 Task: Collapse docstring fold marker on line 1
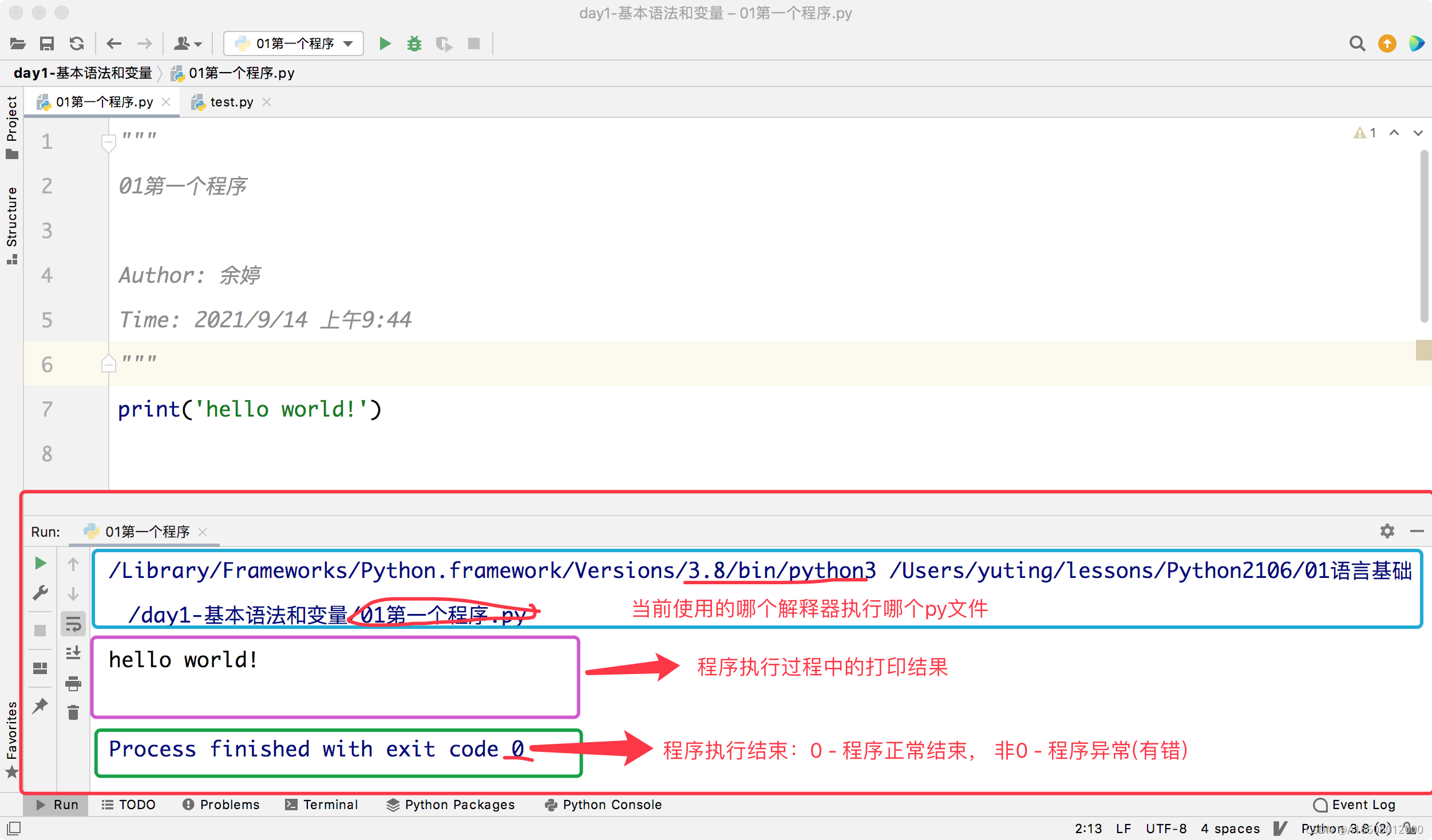click(x=108, y=141)
